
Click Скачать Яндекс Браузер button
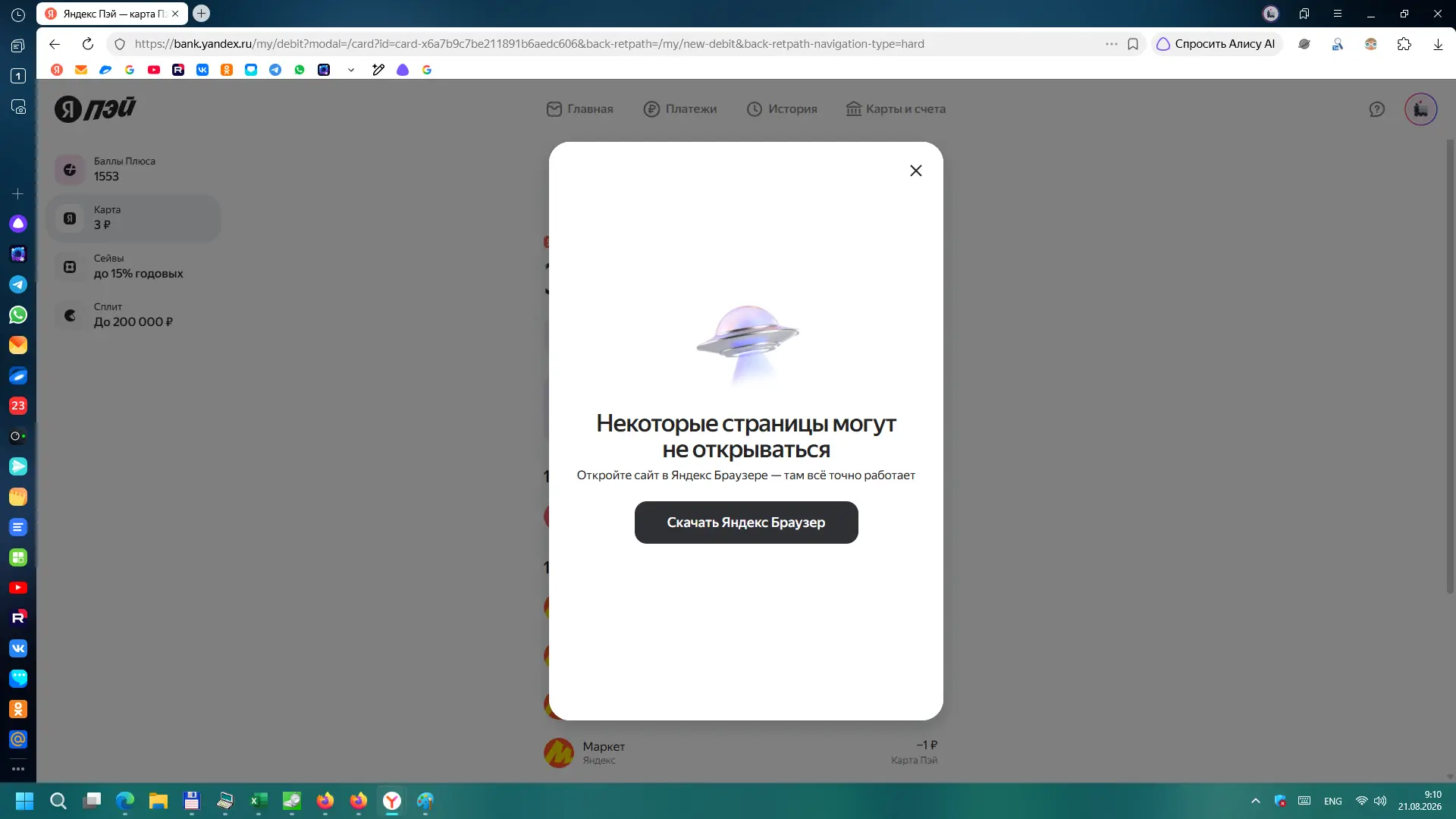[x=746, y=522]
